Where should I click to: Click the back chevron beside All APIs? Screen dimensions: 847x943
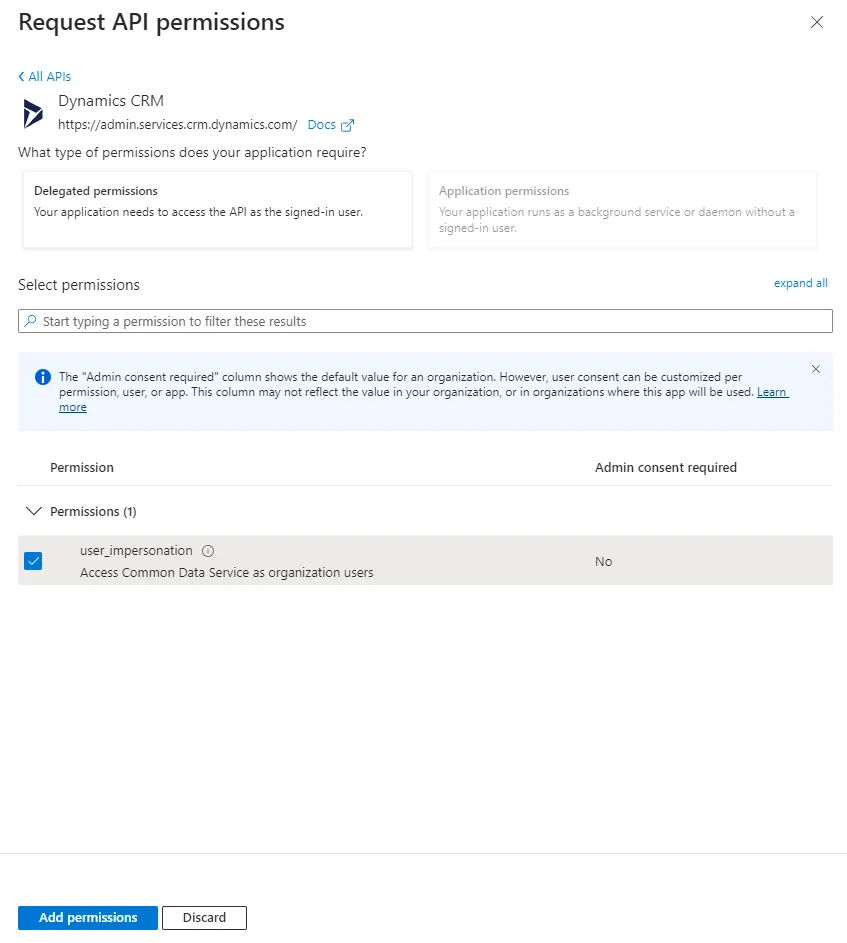22,76
